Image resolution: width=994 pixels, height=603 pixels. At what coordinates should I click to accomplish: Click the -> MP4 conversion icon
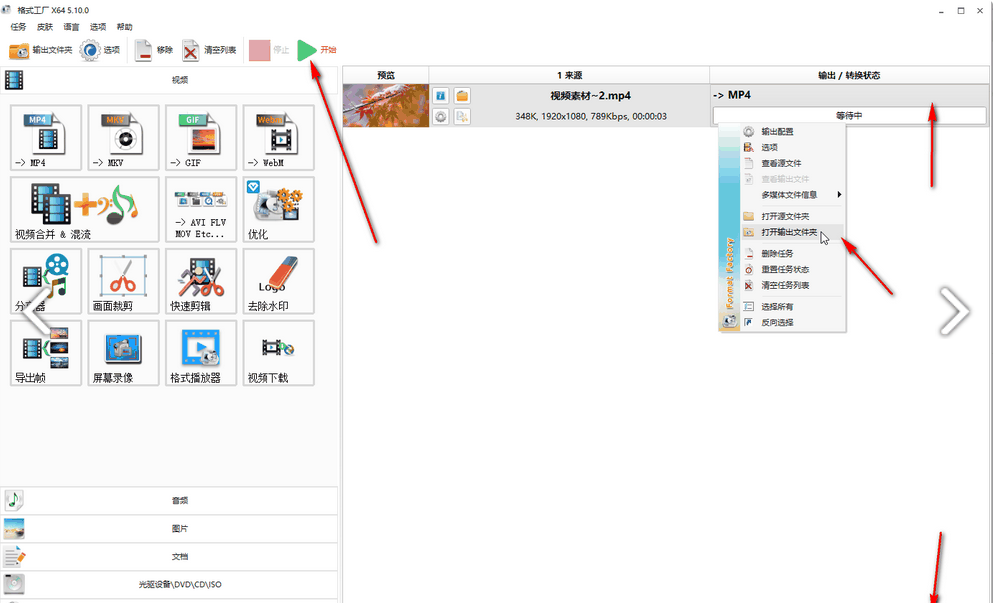click(45, 137)
